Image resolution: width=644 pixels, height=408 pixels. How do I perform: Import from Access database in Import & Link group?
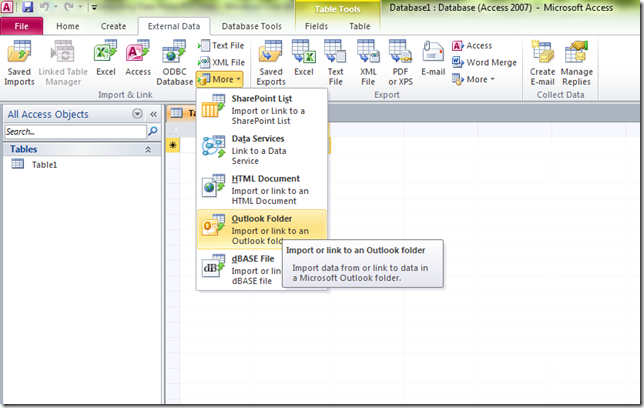pyautogui.click(x=138, y=58)
